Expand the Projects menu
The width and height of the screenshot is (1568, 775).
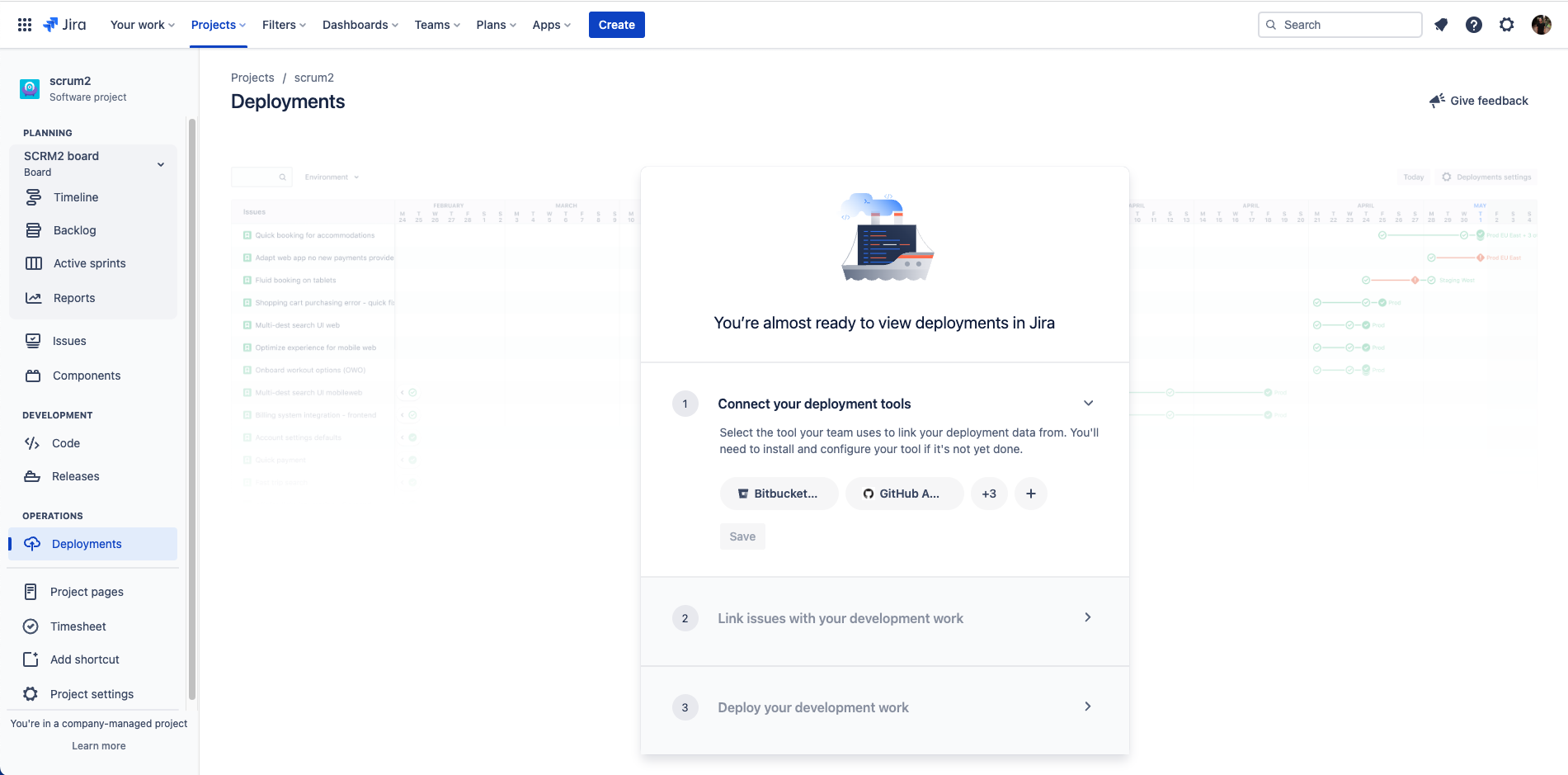[x=219, y=25]
